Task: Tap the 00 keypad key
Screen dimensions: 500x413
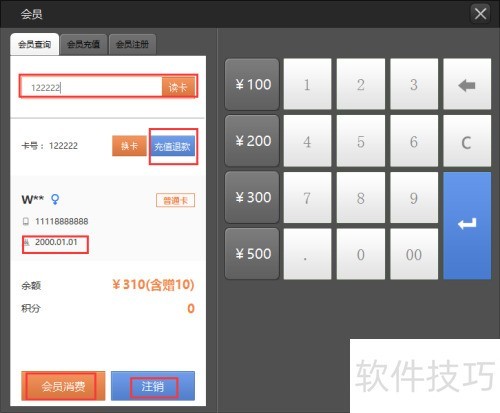Action: point(414,254)
